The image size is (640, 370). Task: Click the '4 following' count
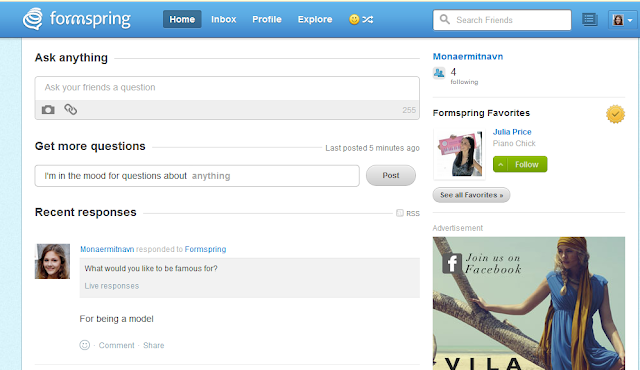click(x=464, y=76)
